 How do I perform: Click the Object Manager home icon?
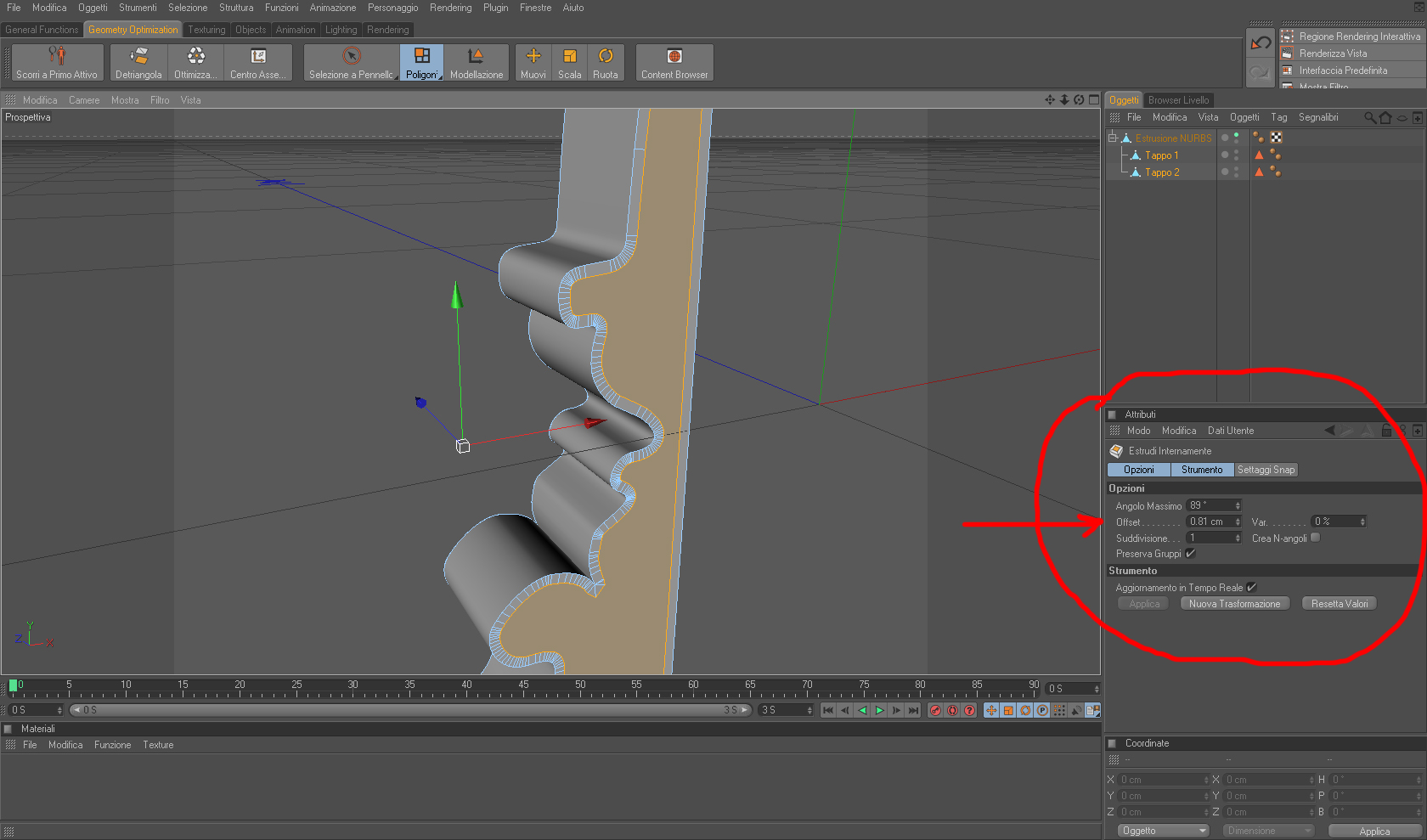1385,117
